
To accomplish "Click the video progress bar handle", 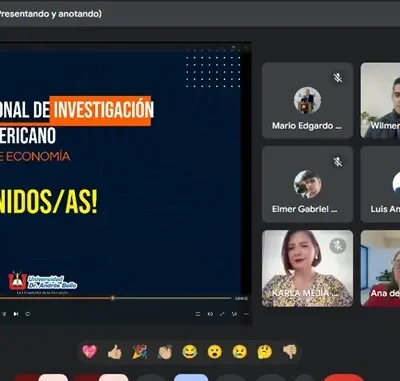I will coord(113,298).
